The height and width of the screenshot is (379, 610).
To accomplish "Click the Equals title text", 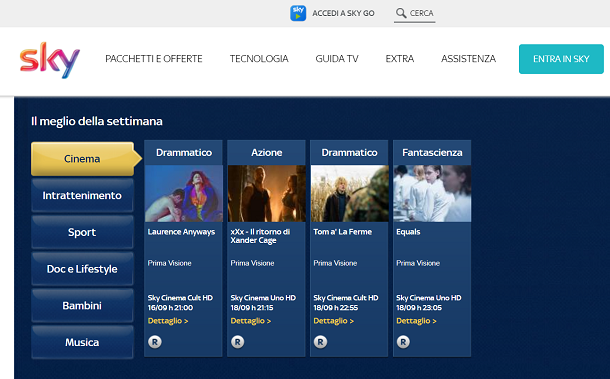I will pyautogui.click(x=408, y=232).
